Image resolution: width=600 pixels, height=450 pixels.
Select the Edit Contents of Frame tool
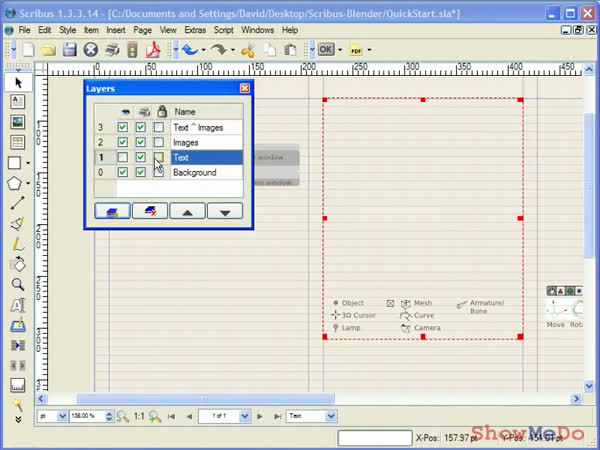point(18,305)
